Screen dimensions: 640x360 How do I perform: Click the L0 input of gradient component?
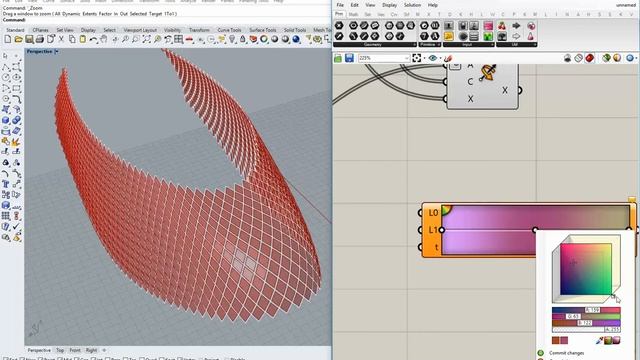[x=433, y=213]
